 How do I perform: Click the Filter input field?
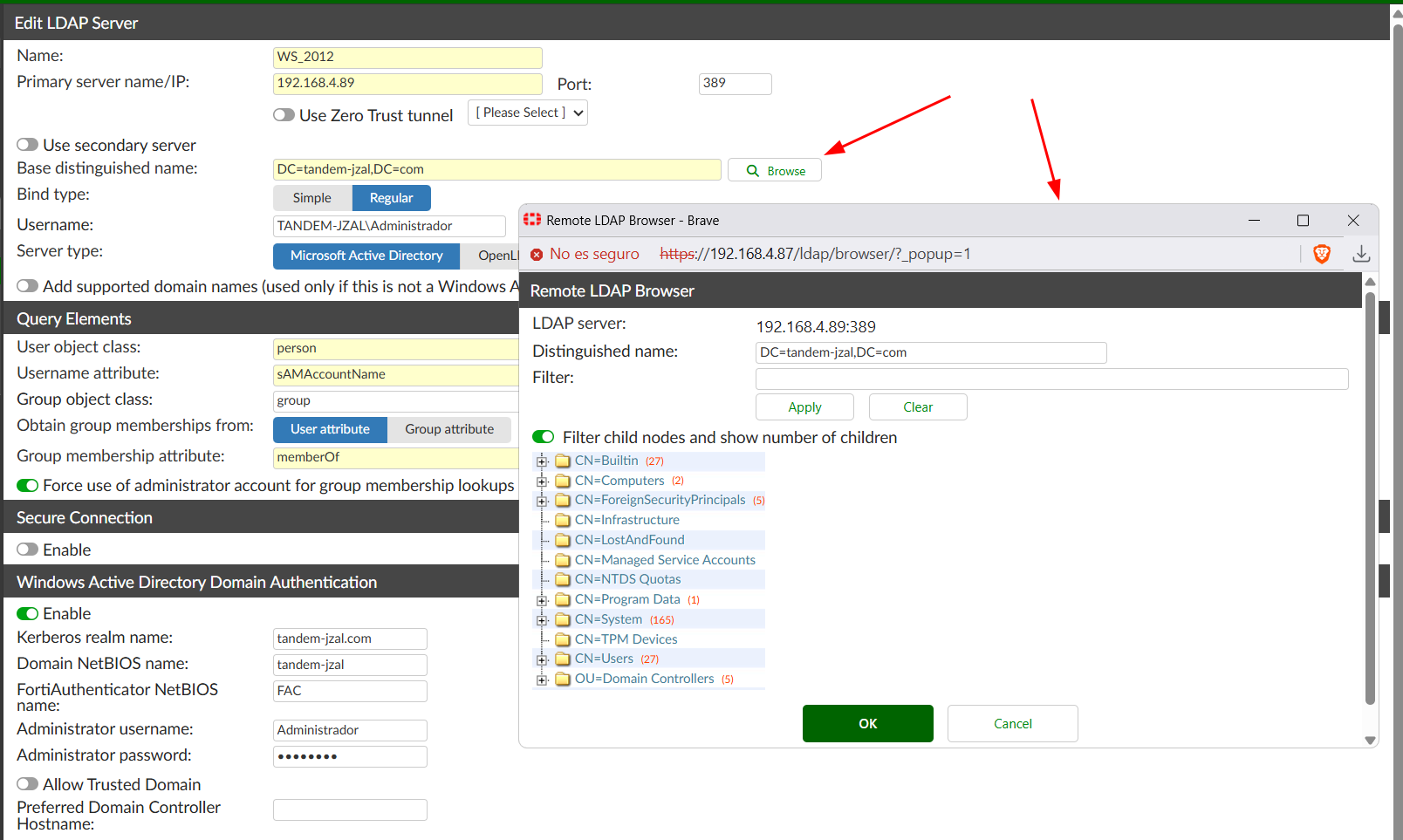(1051, 379)
